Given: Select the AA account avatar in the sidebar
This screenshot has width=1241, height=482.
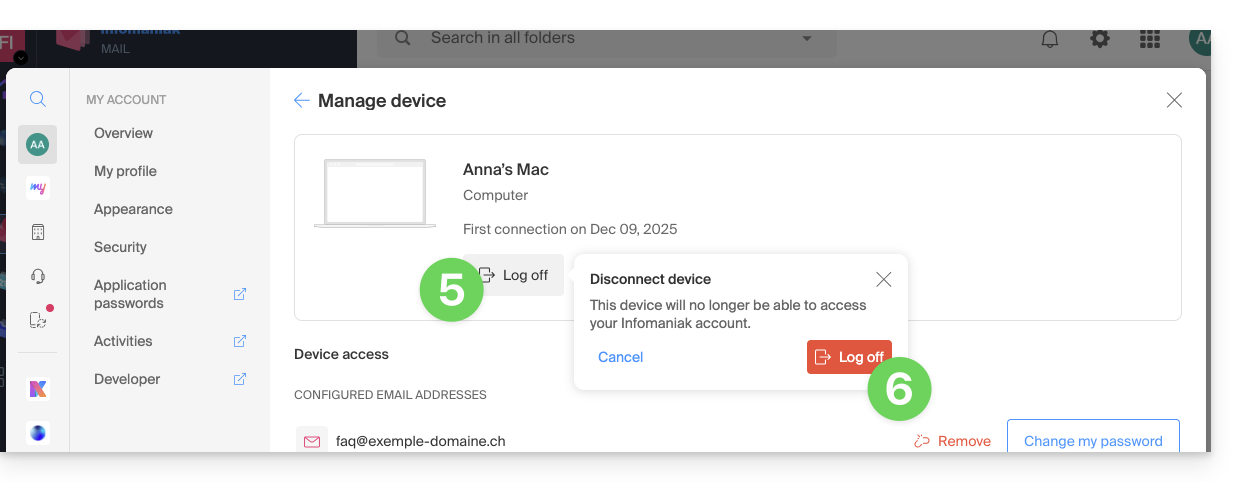Looking at the screenshot, I should 37,145.
